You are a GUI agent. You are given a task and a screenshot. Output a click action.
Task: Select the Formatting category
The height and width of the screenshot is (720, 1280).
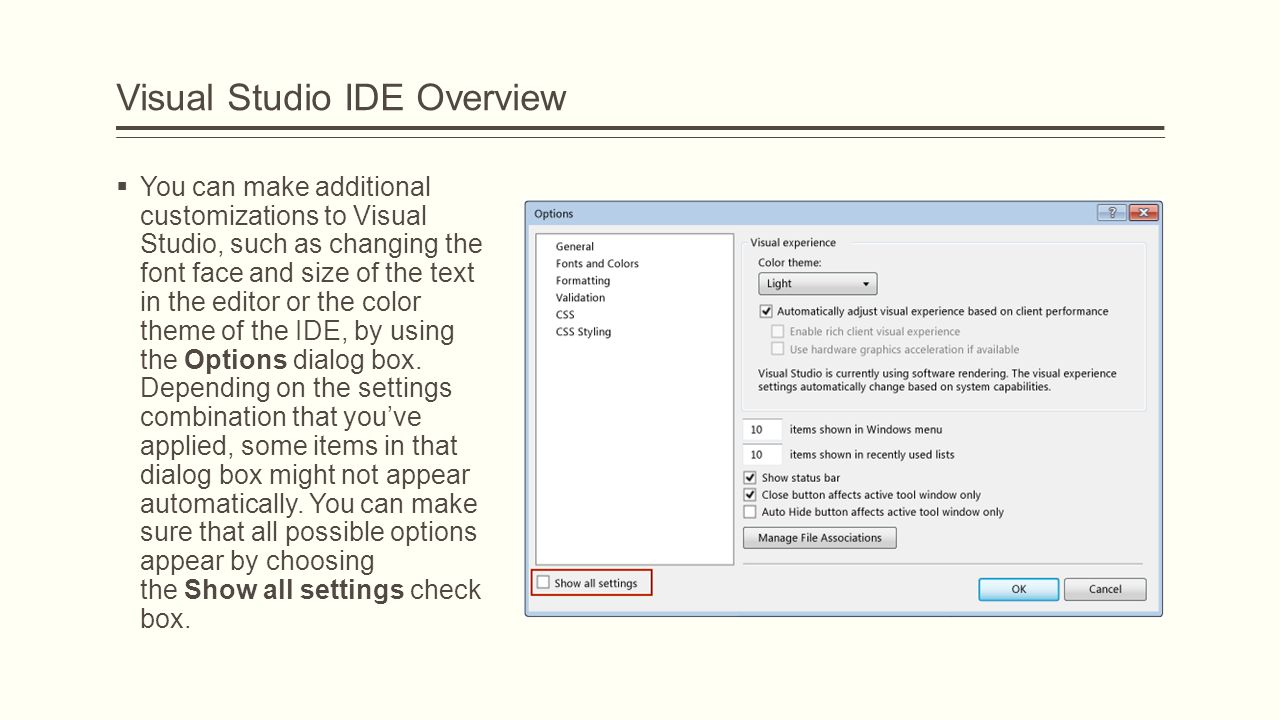coord(583,280)
